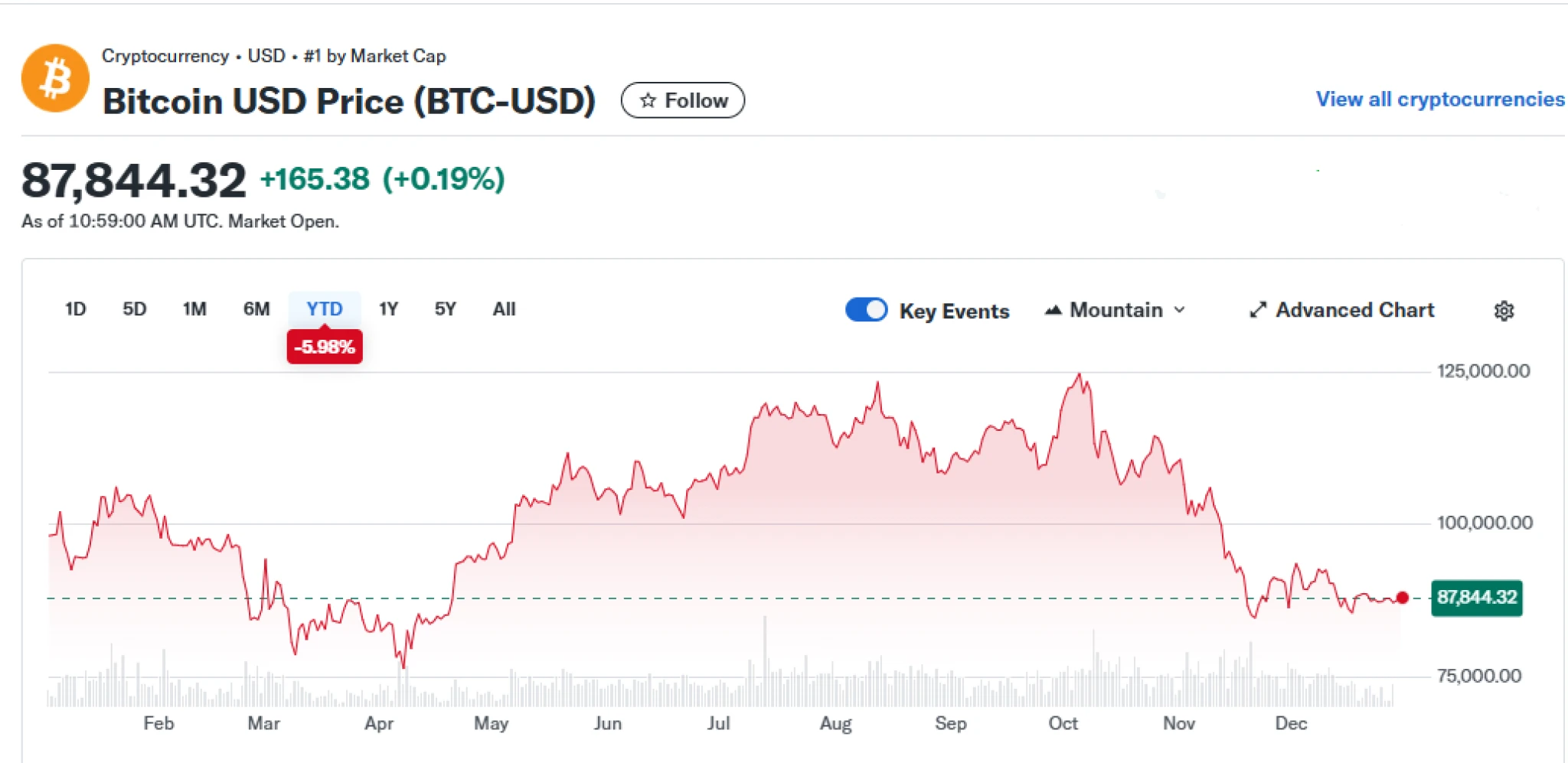Click the Follow button
The width and height of the screenshot is (1568, 763).
(x=684, y=100)
